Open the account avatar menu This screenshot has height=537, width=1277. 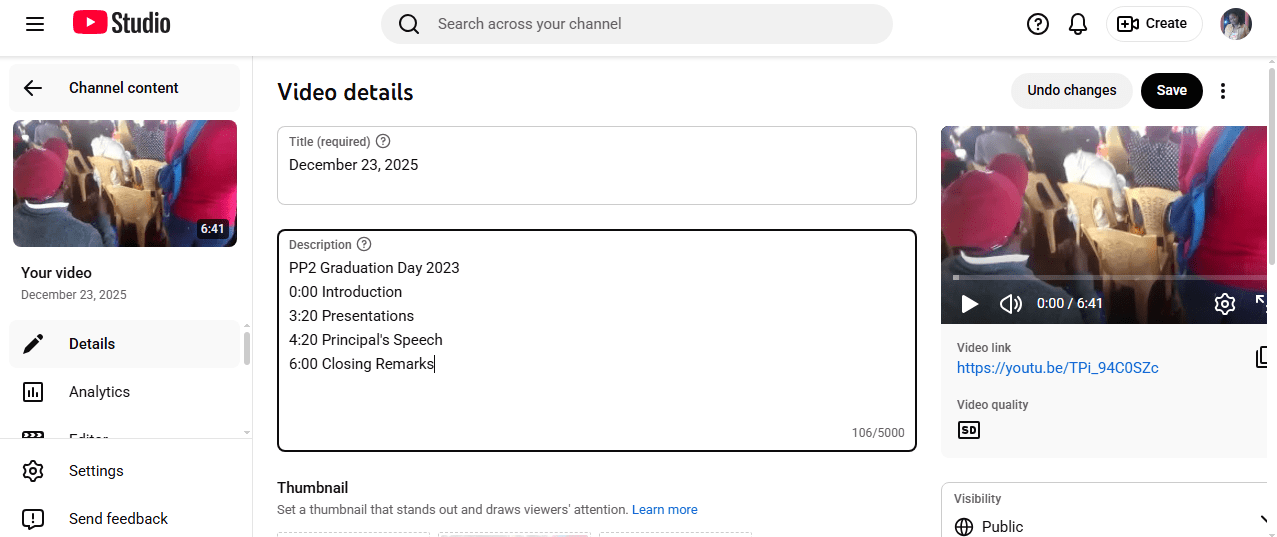(1236, 24)
